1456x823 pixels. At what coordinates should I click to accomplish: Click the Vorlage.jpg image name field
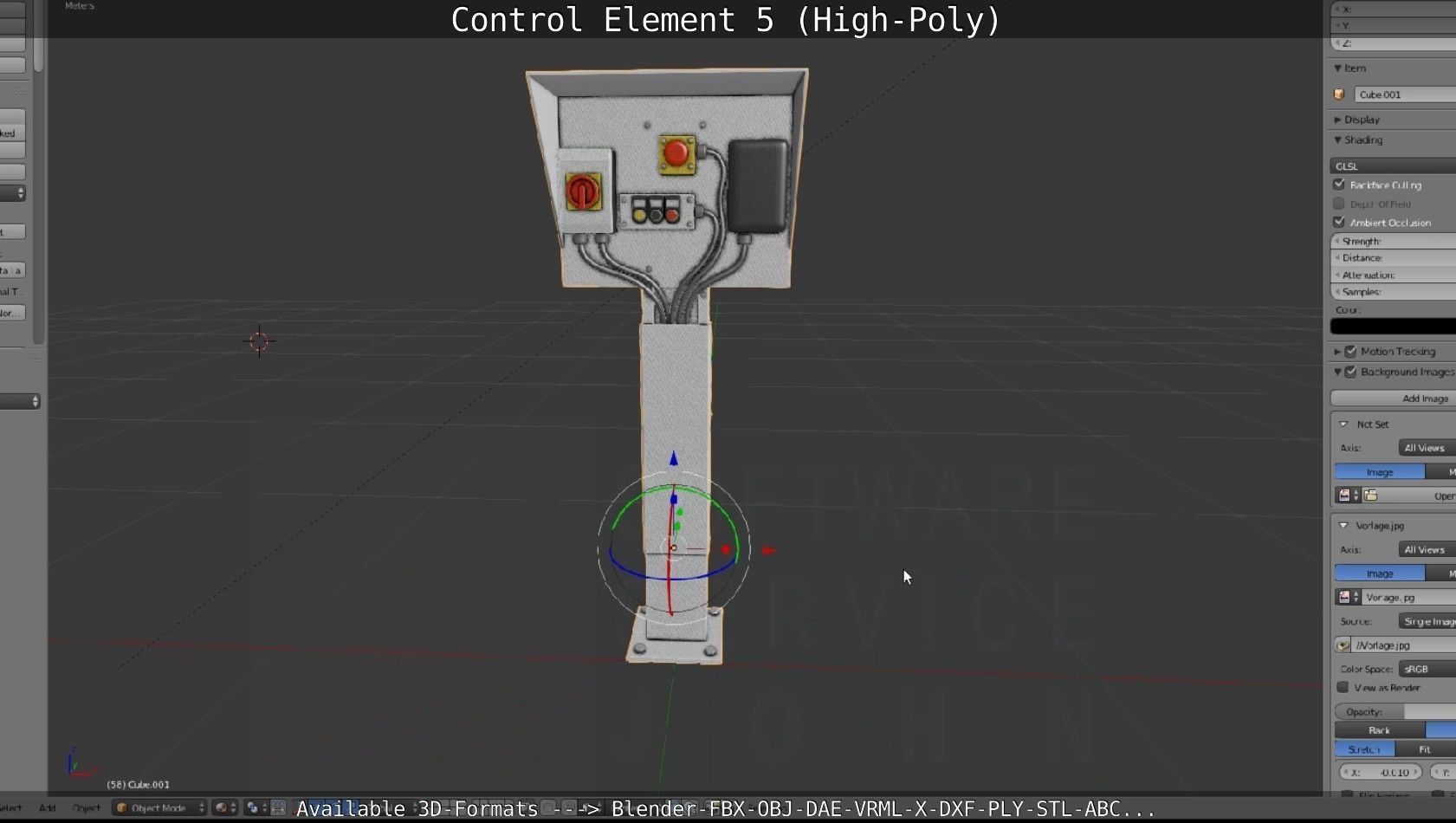1408,597
